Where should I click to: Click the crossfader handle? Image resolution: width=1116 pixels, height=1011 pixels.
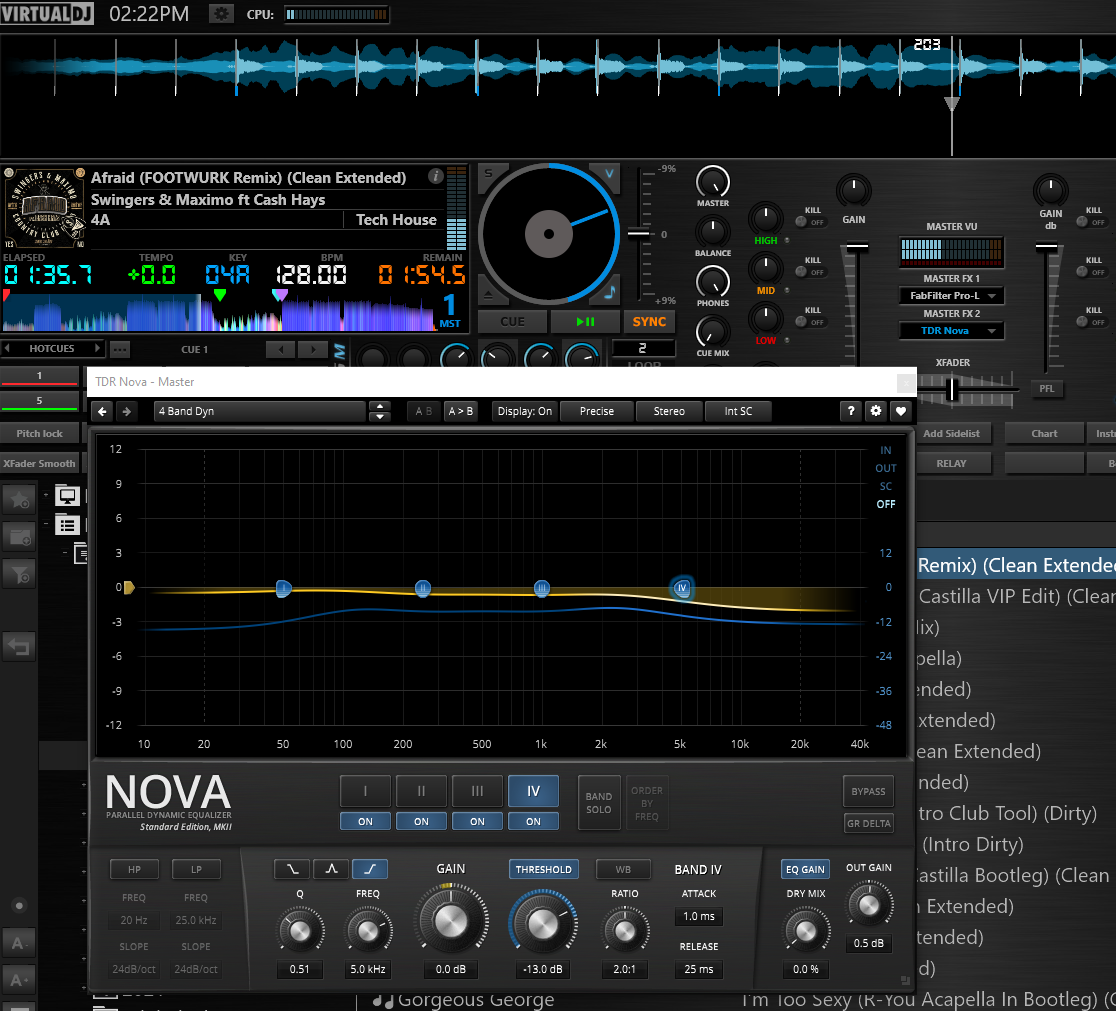[952, 389]
